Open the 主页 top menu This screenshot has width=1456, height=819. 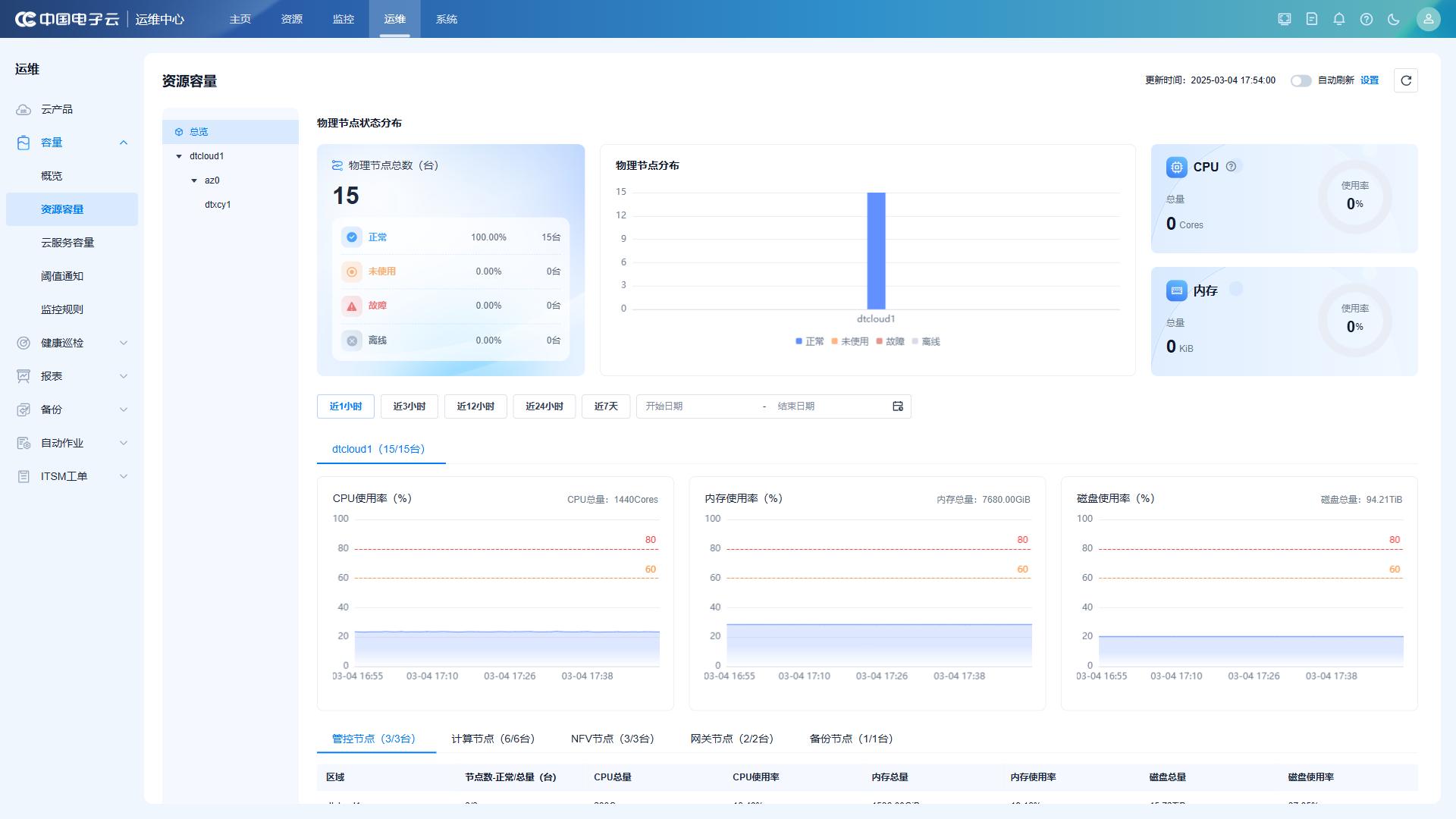click(x=240, y=19)
